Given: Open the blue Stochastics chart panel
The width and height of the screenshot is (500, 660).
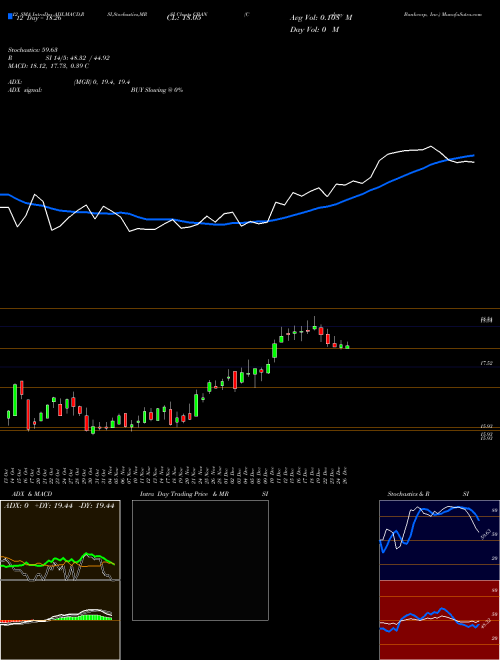Looking at the screenshot, I should [x=439, y=540].
